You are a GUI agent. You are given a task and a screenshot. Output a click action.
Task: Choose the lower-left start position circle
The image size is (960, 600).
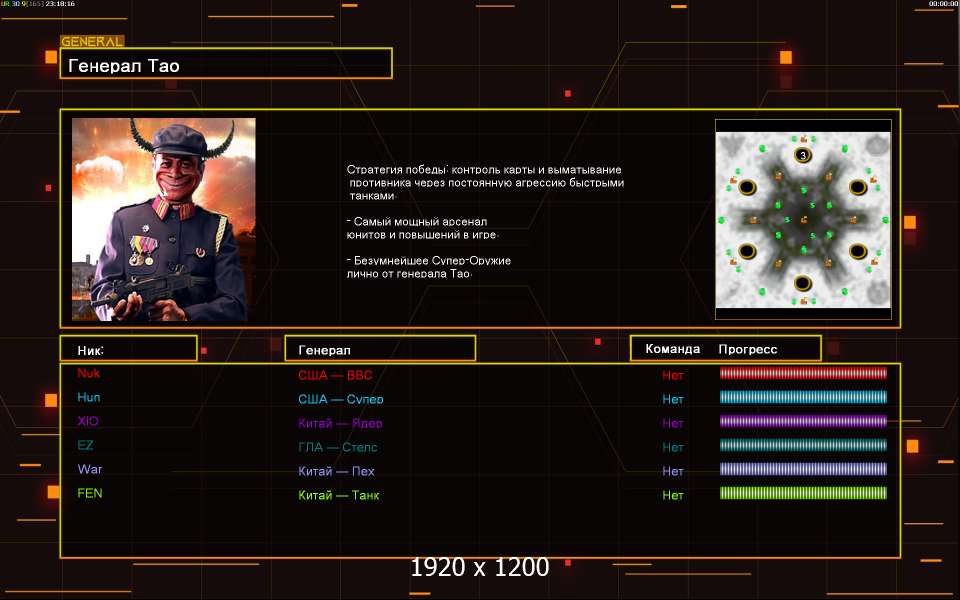(747, 251)
